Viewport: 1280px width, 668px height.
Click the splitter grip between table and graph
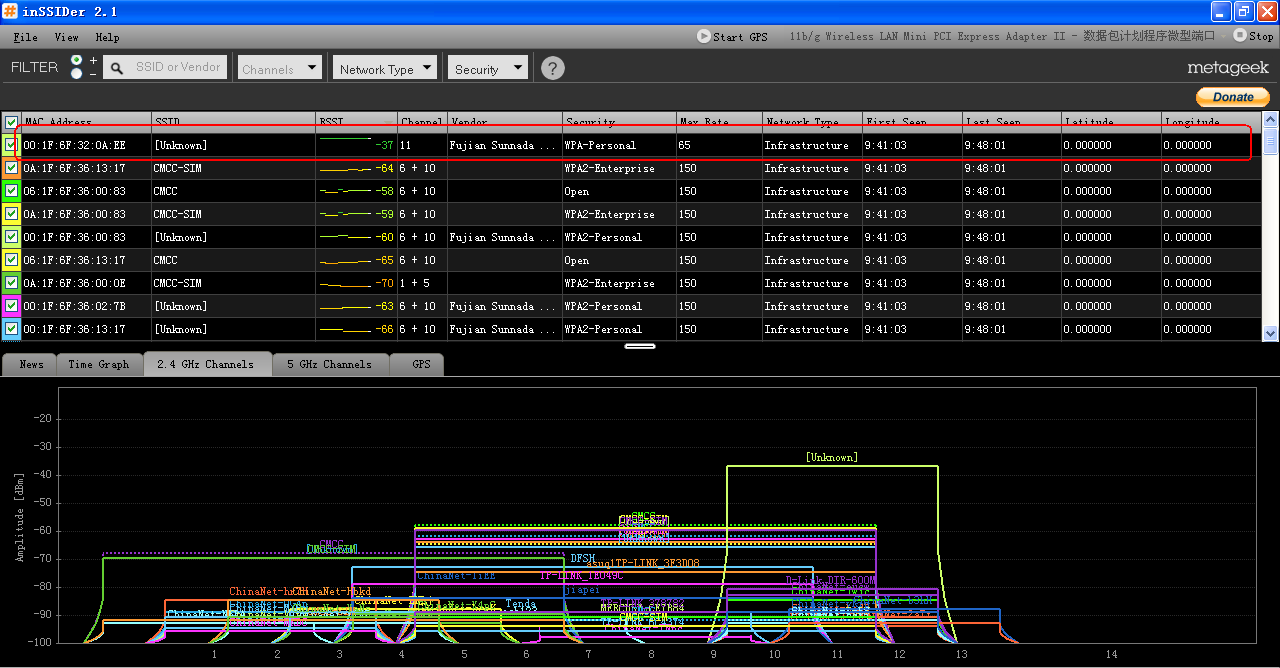(639, 346)
